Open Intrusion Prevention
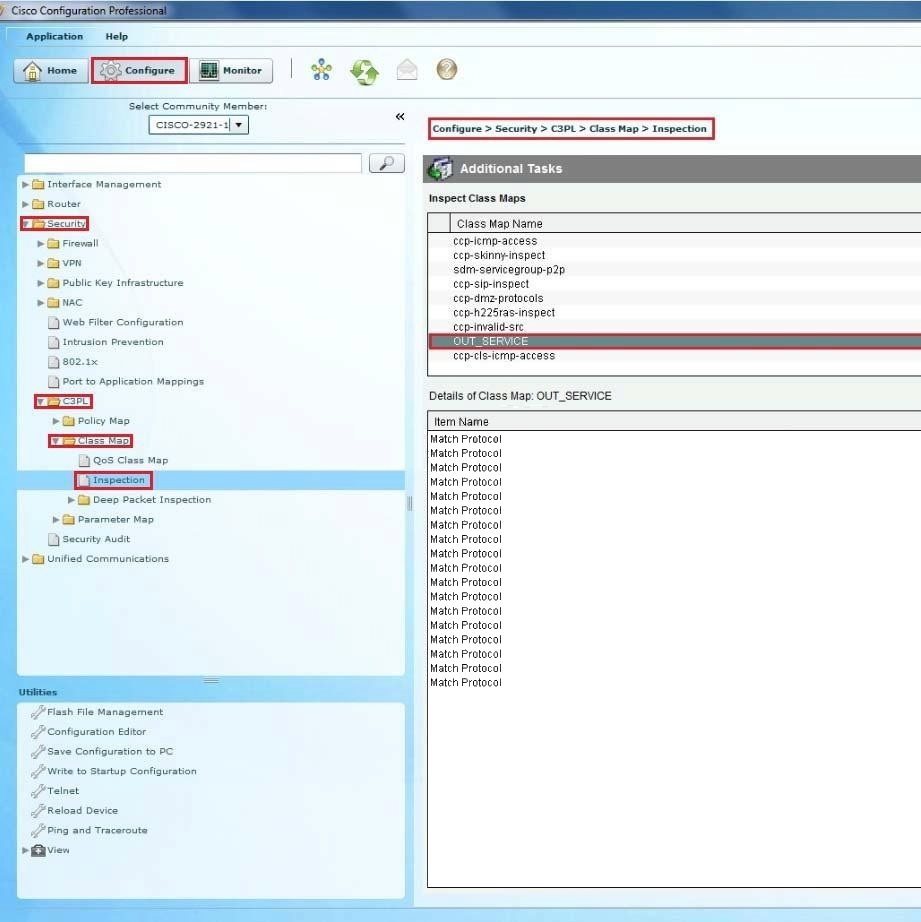 [113, 342]
